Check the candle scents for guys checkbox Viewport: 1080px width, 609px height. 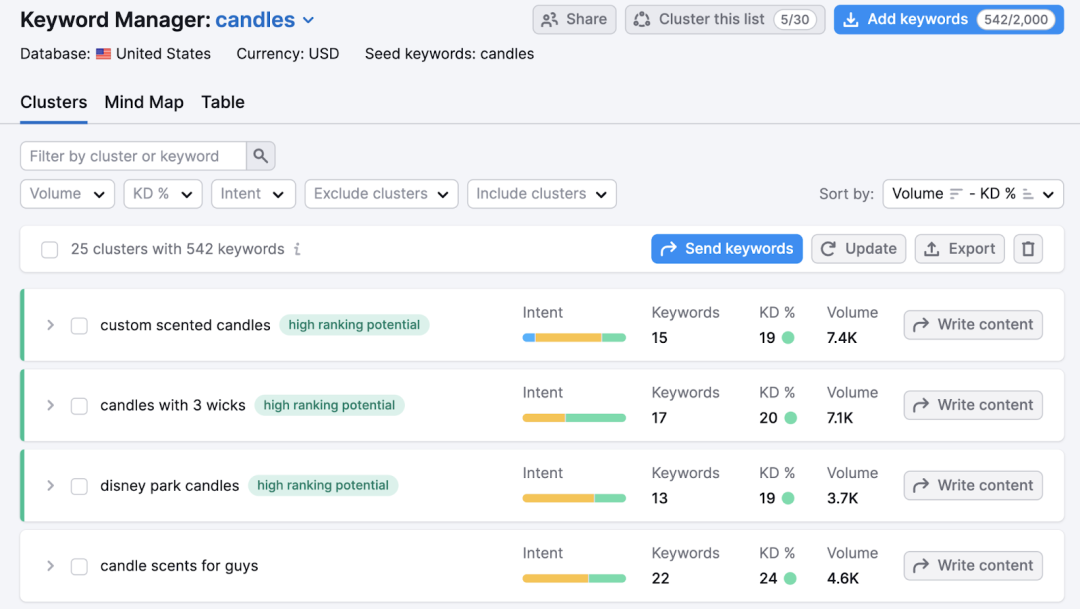(79, 566)
